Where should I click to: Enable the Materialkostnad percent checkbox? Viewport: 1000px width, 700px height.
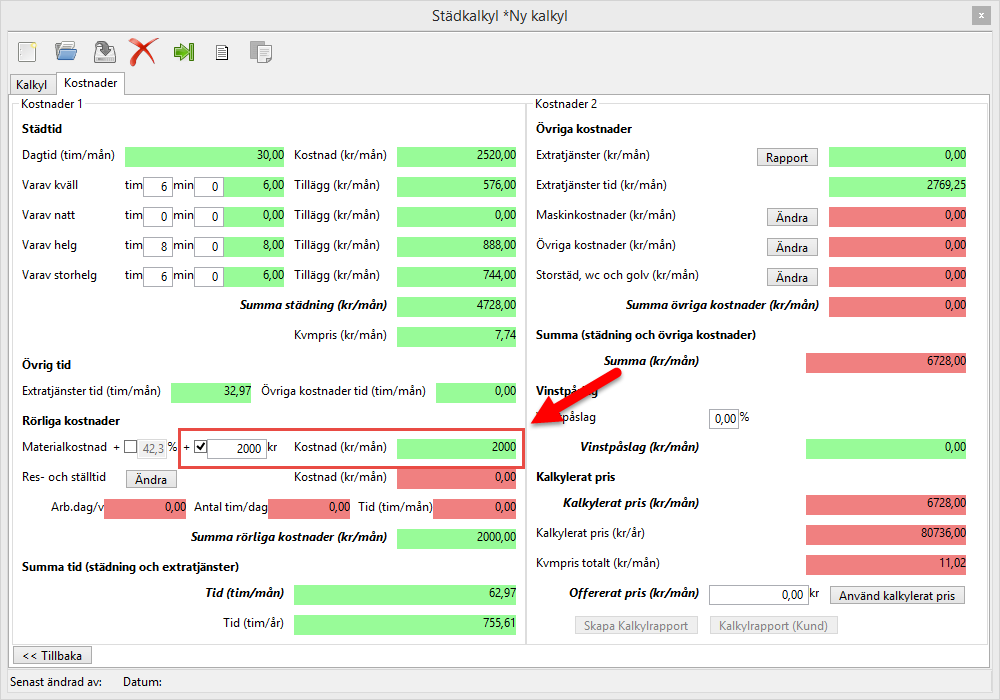coord(131,447)
